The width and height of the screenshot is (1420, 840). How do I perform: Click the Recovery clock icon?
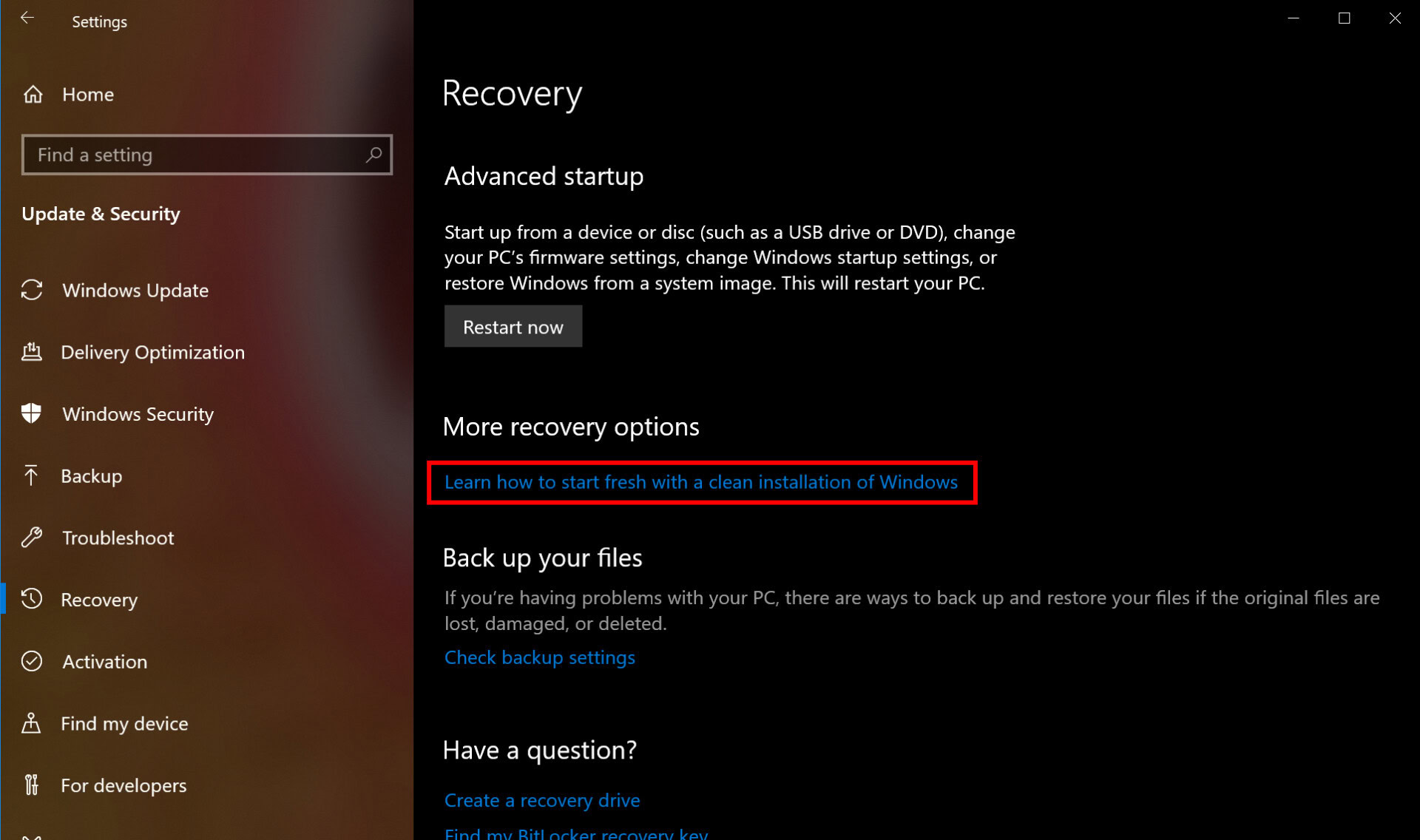[32, 599]
